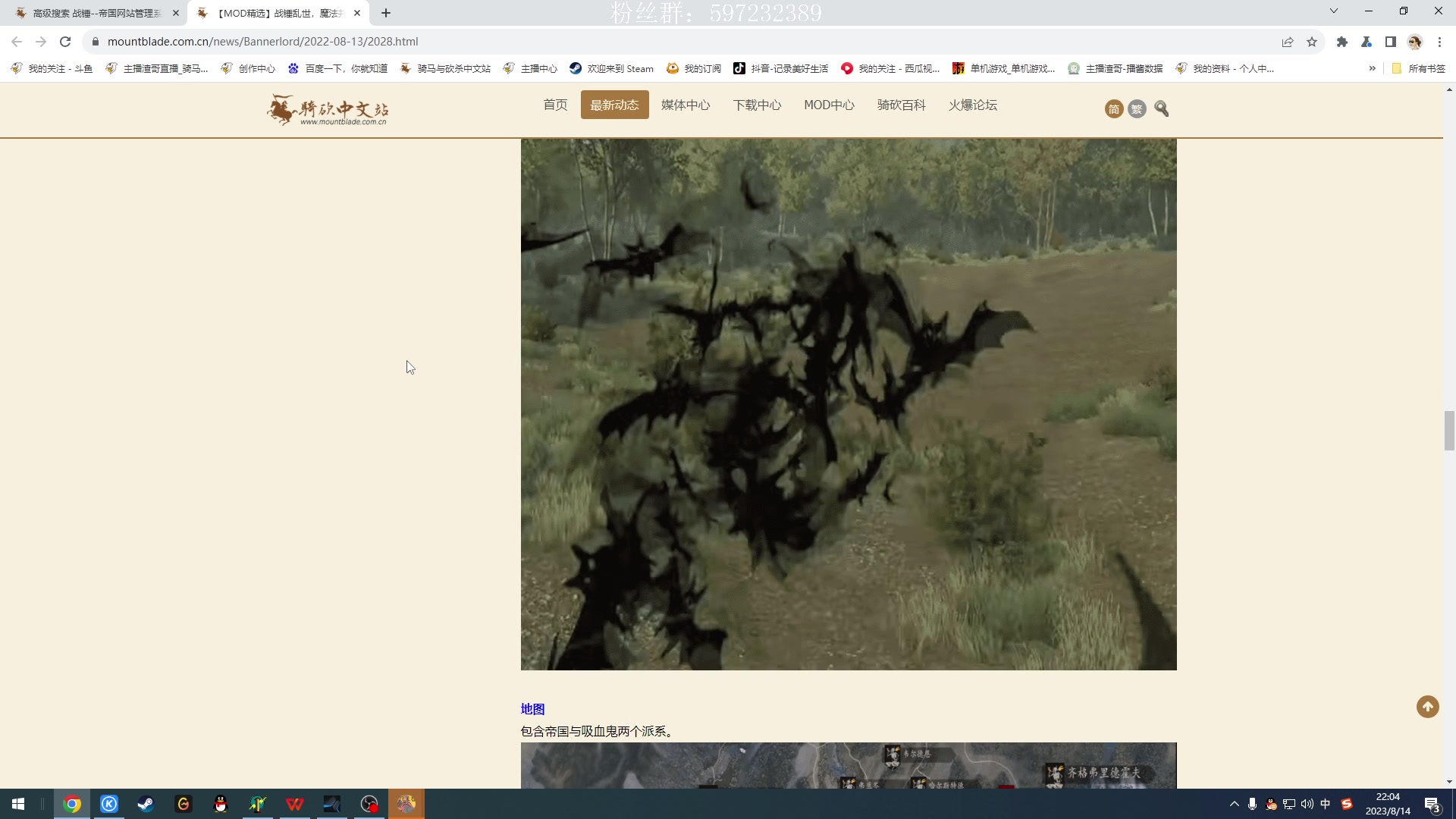Open 我的关注 - 西瓜视频 bookmark
The width and height of the screenshot is (1456, 819).
tap(890, 68)
